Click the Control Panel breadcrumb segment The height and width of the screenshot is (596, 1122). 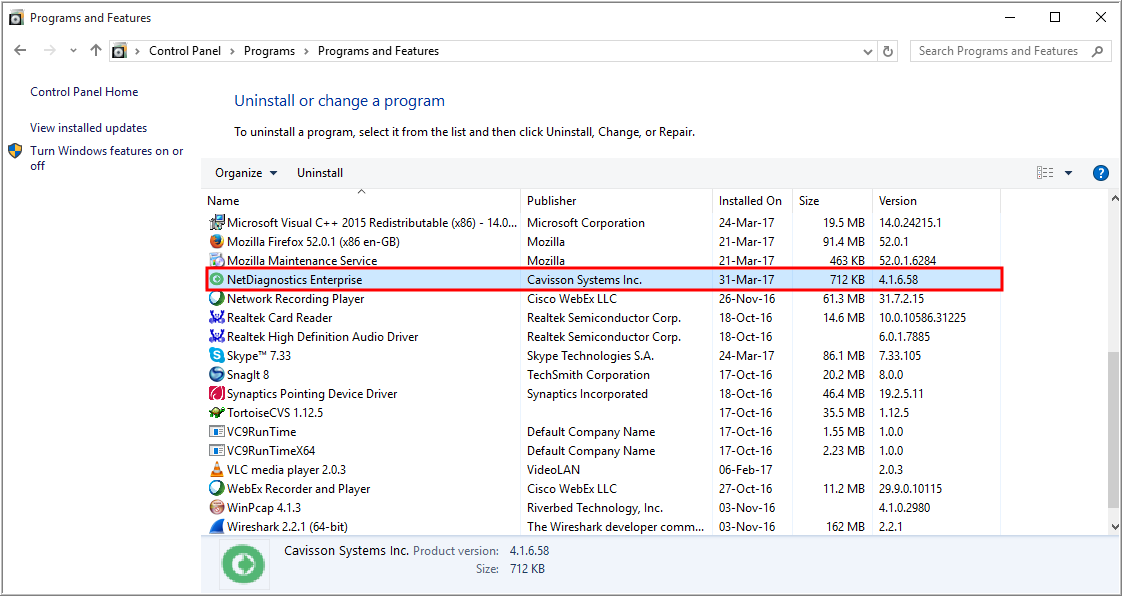click(185, 51)
